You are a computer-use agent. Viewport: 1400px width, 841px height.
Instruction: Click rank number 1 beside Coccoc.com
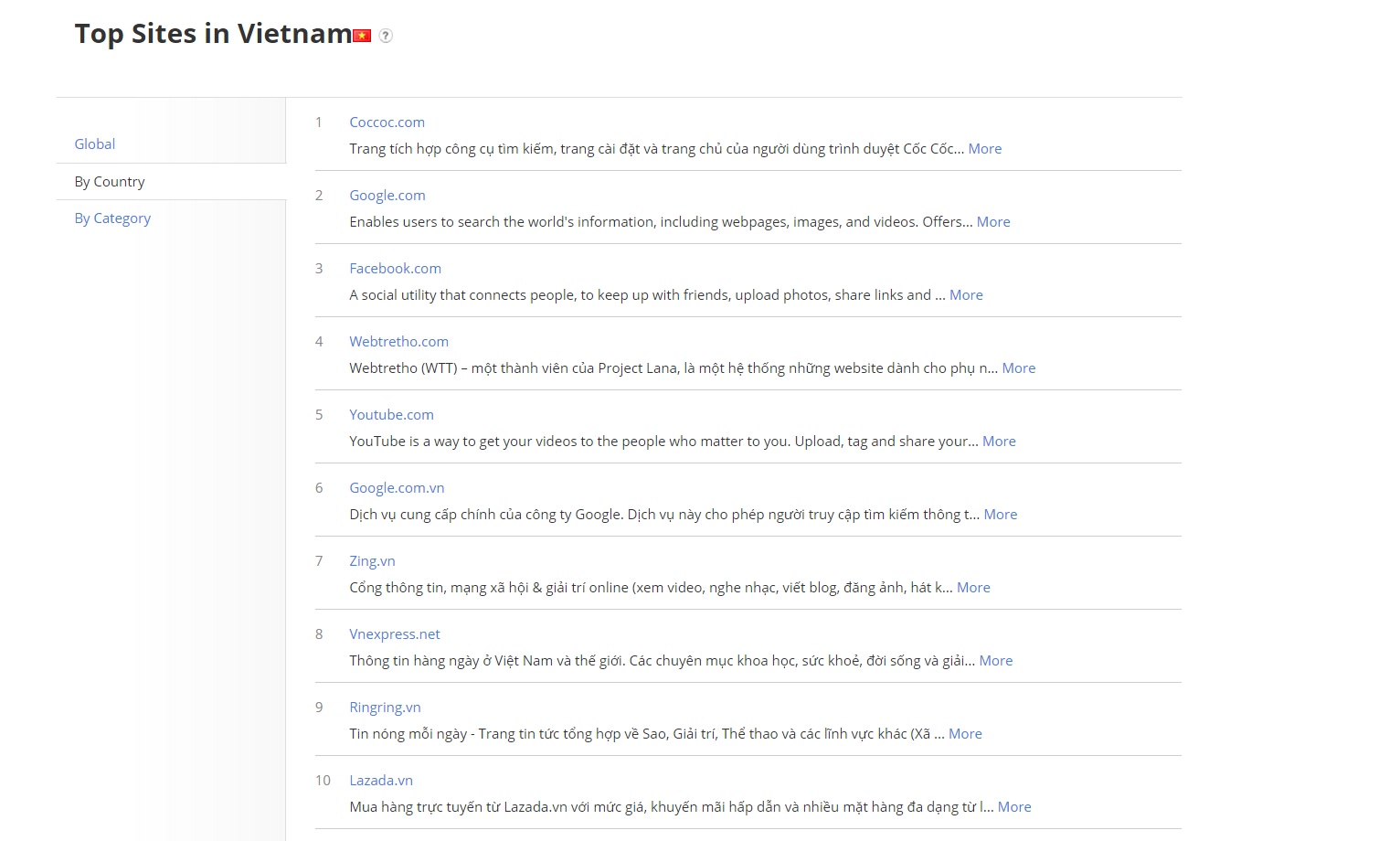coord(319,122)
